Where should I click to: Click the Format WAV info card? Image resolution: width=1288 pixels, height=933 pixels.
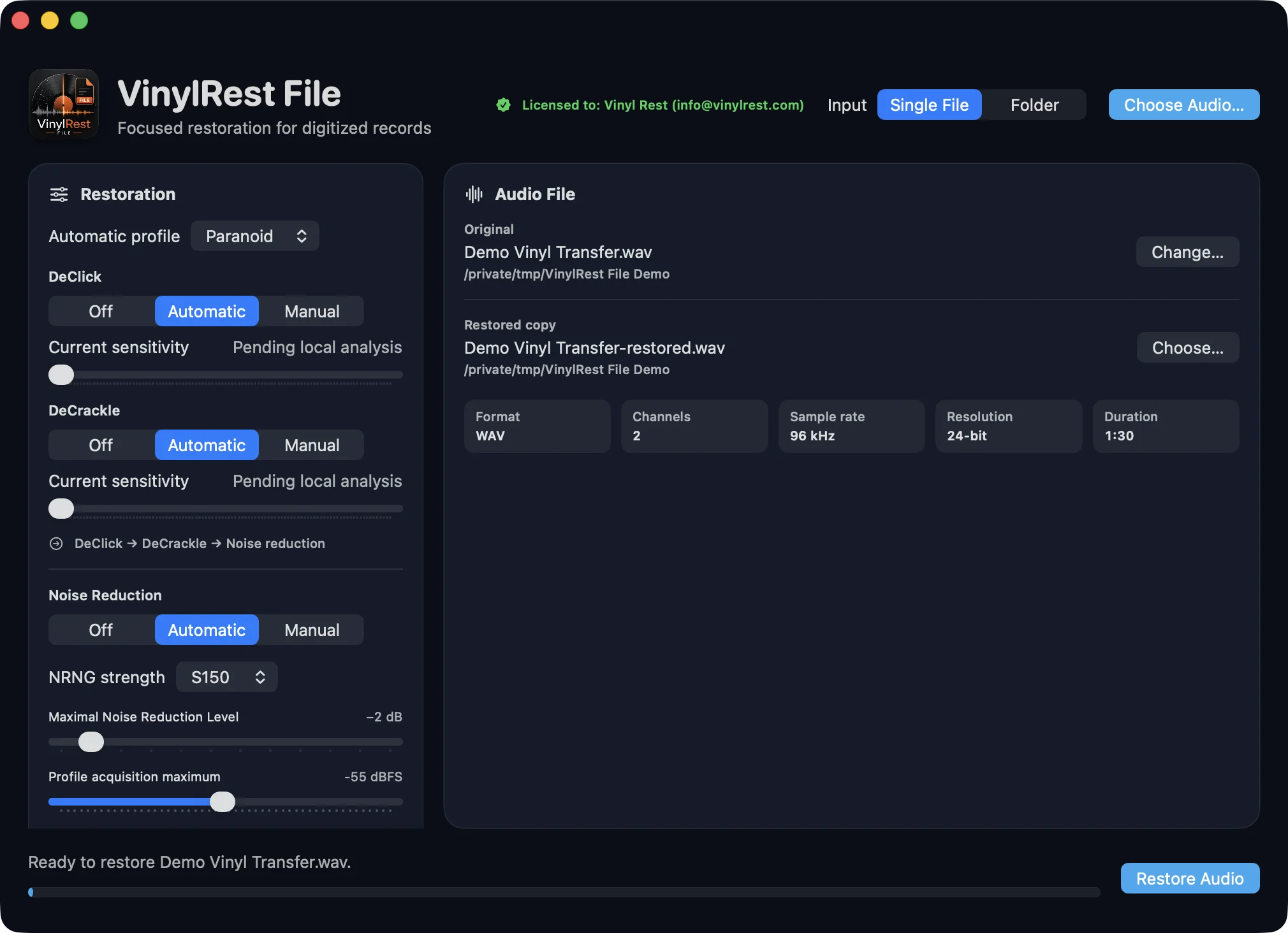coord(538,426)
